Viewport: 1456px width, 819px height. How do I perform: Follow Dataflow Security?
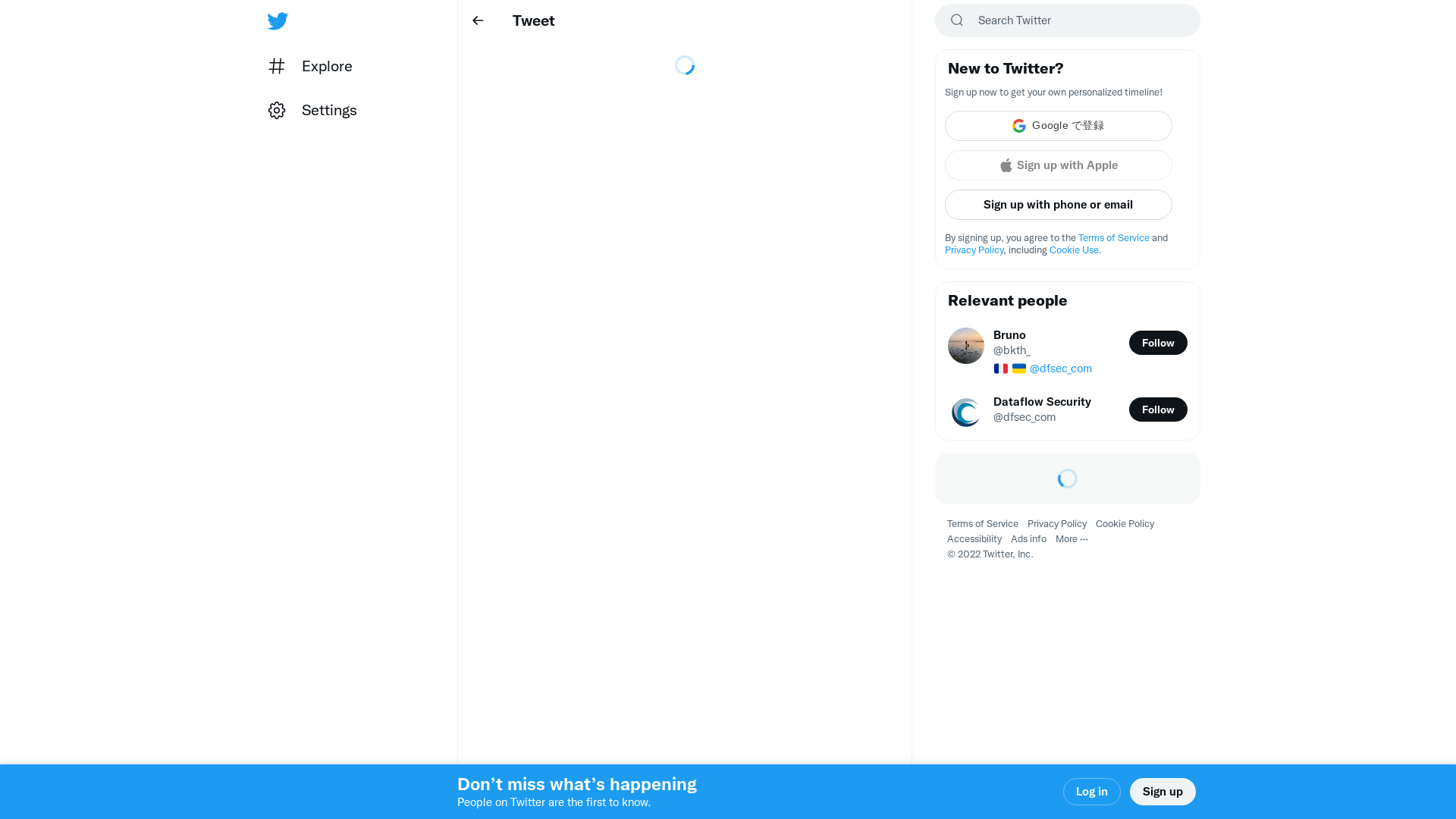[1158, 409]
